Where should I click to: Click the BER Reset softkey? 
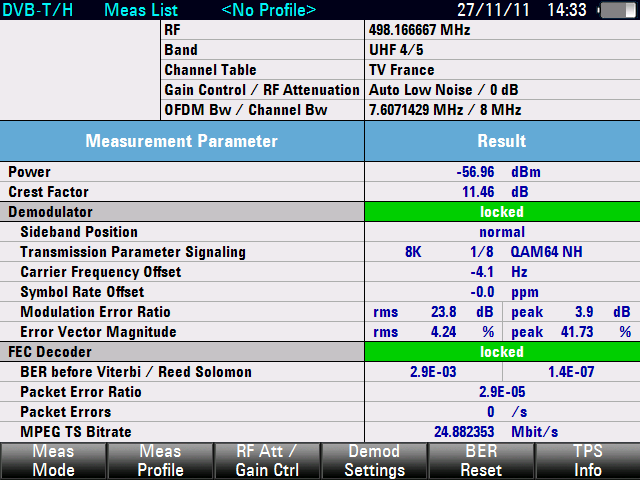[x=481, y=461]
